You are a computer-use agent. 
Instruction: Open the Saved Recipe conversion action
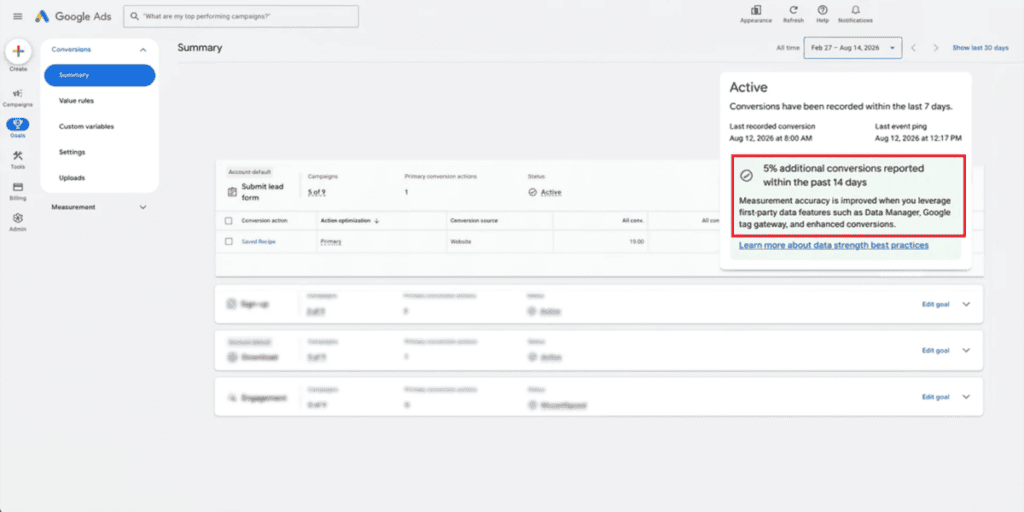point(259,241)
